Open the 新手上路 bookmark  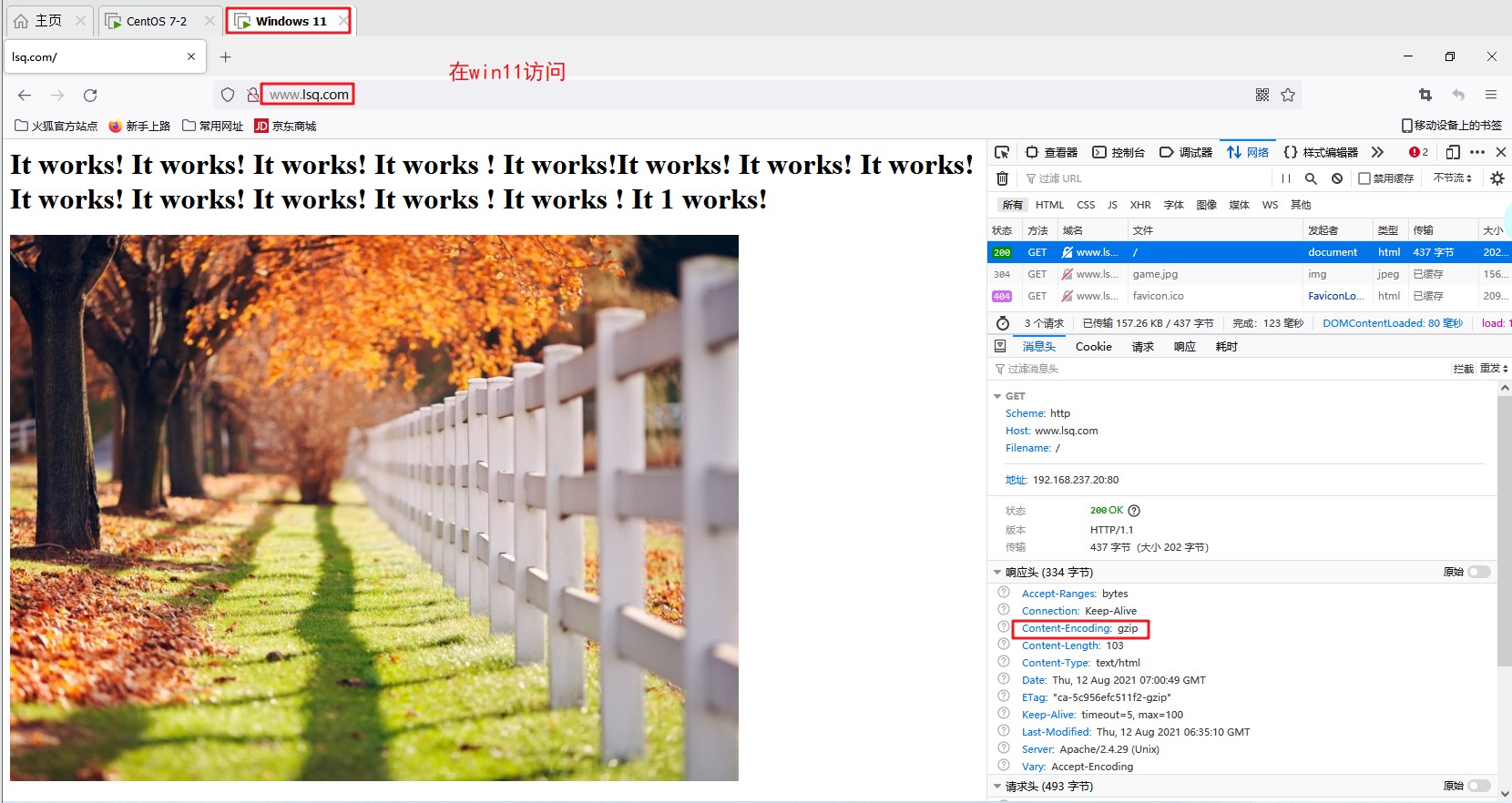point(139,126)
